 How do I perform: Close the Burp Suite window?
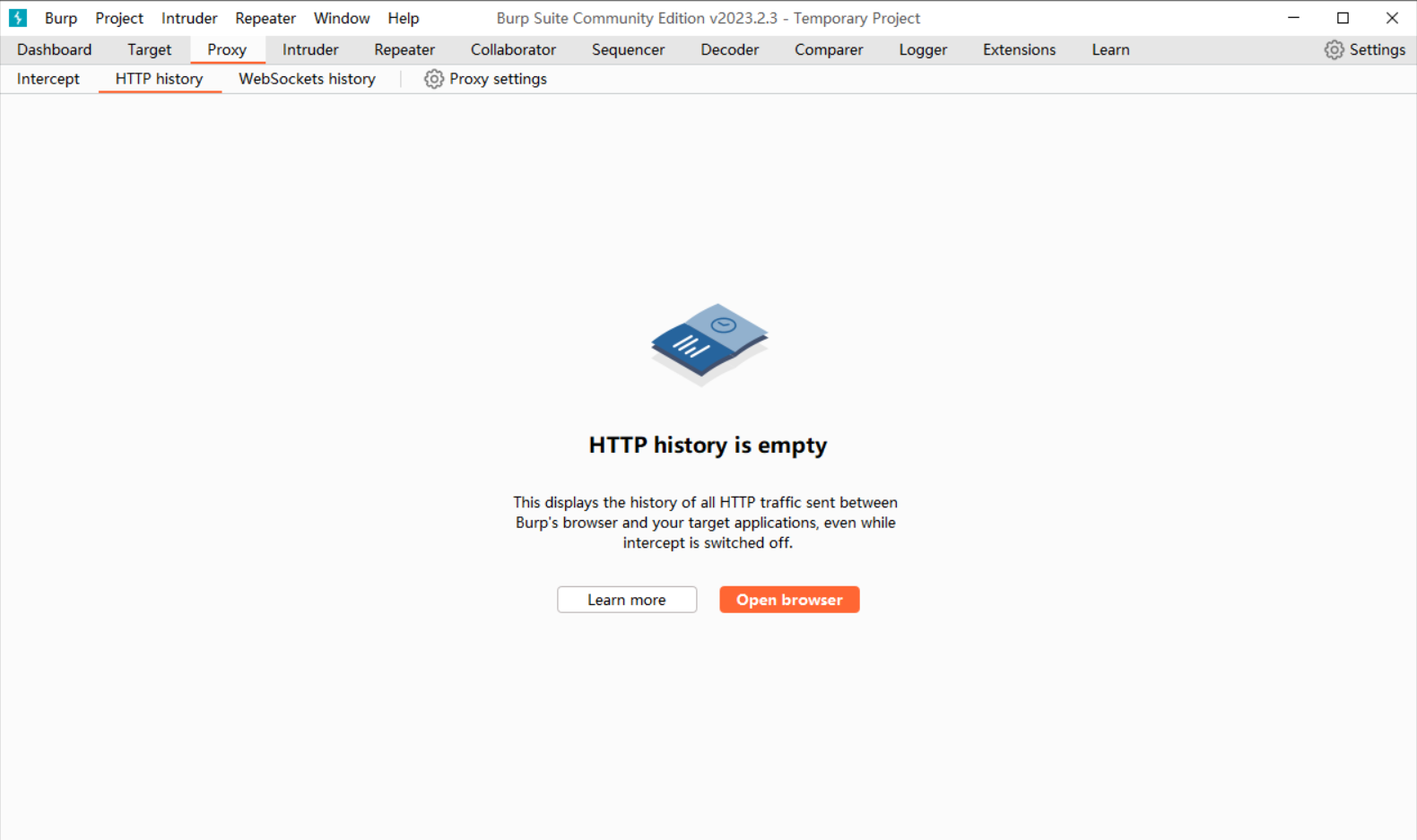click(1392, 18)
